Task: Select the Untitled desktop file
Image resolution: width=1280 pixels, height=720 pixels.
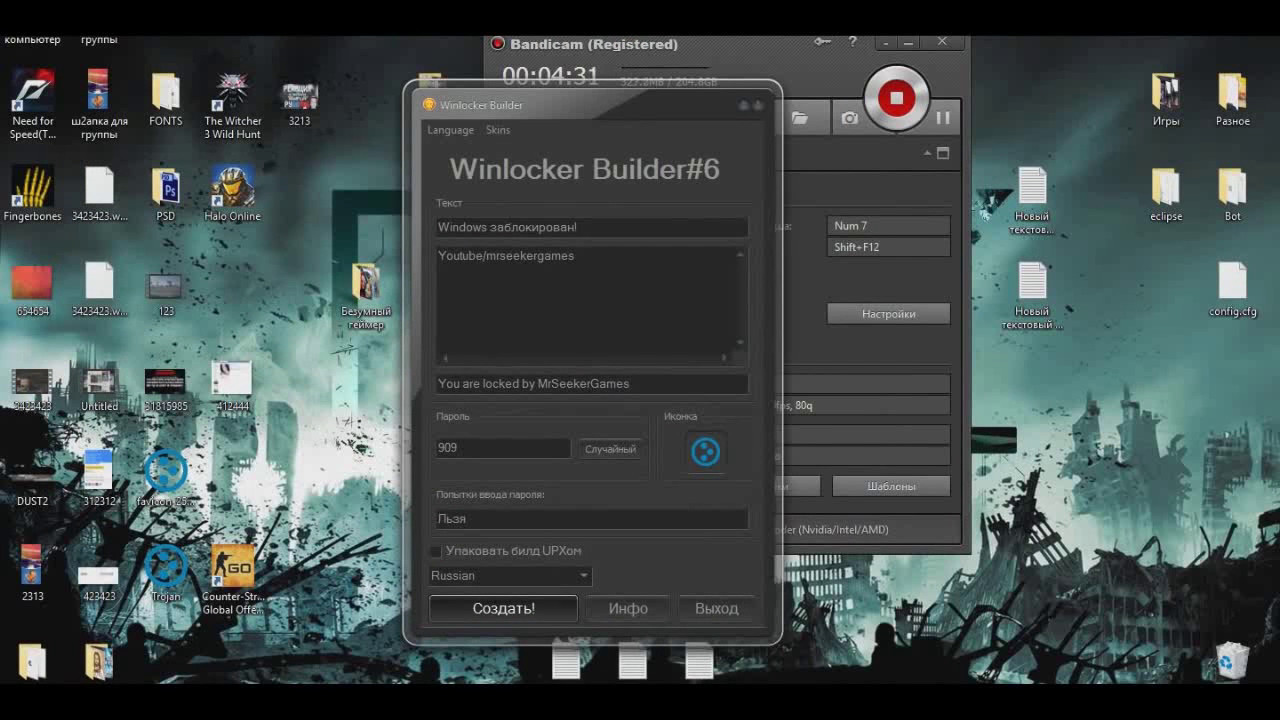Action: coord(99,390)
